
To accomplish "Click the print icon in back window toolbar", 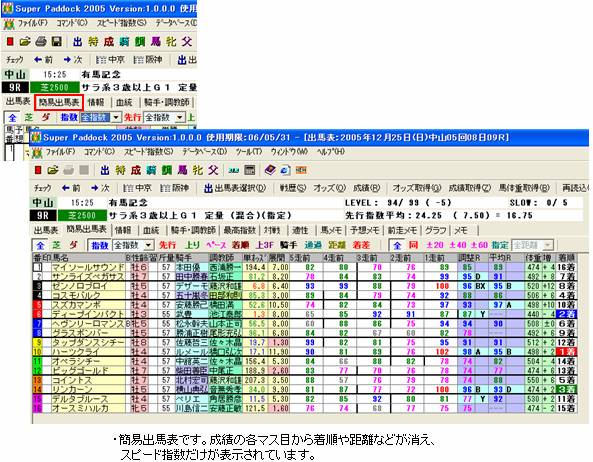I will [41, 42].
